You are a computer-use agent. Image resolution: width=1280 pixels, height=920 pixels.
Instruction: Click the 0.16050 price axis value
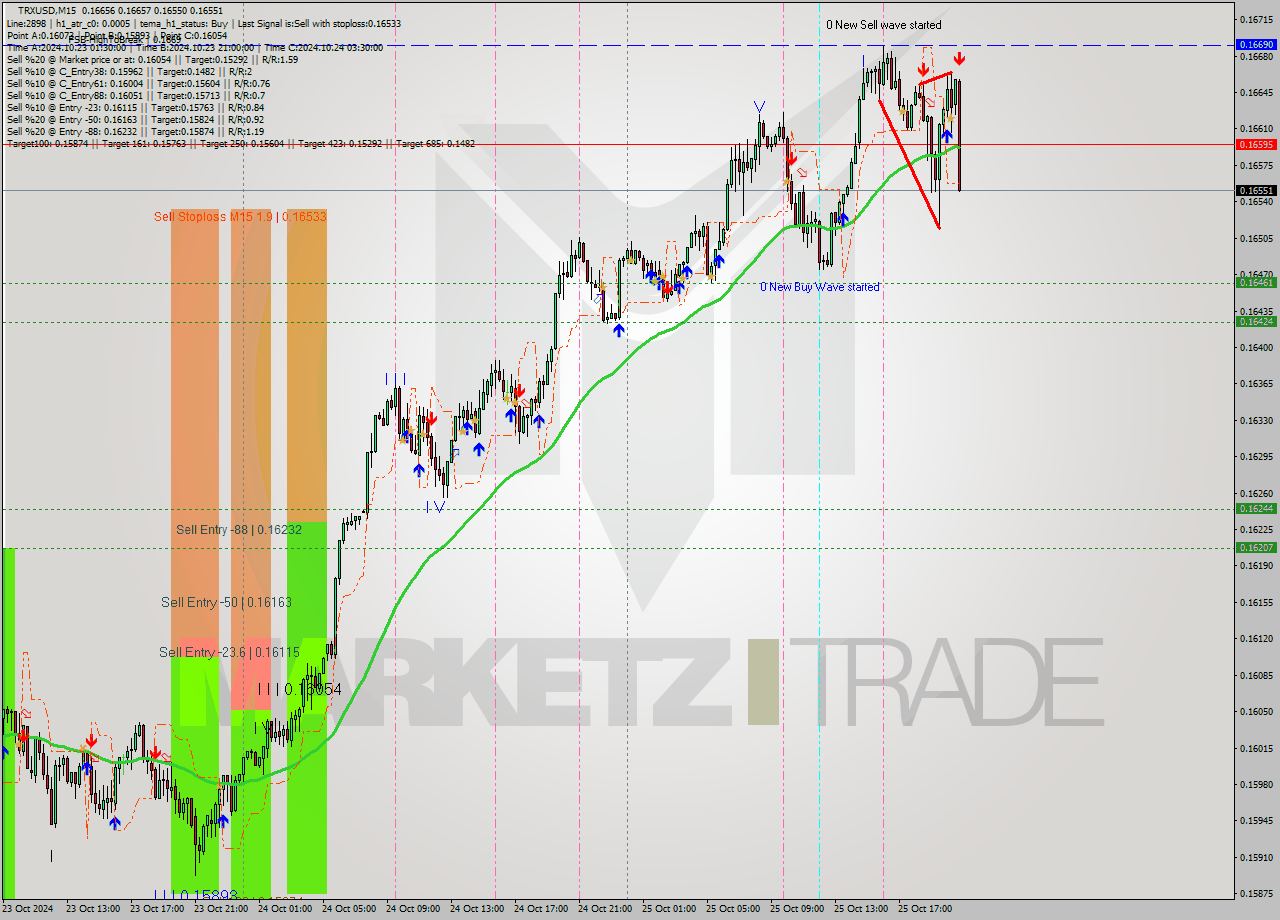pos(1256,711)
